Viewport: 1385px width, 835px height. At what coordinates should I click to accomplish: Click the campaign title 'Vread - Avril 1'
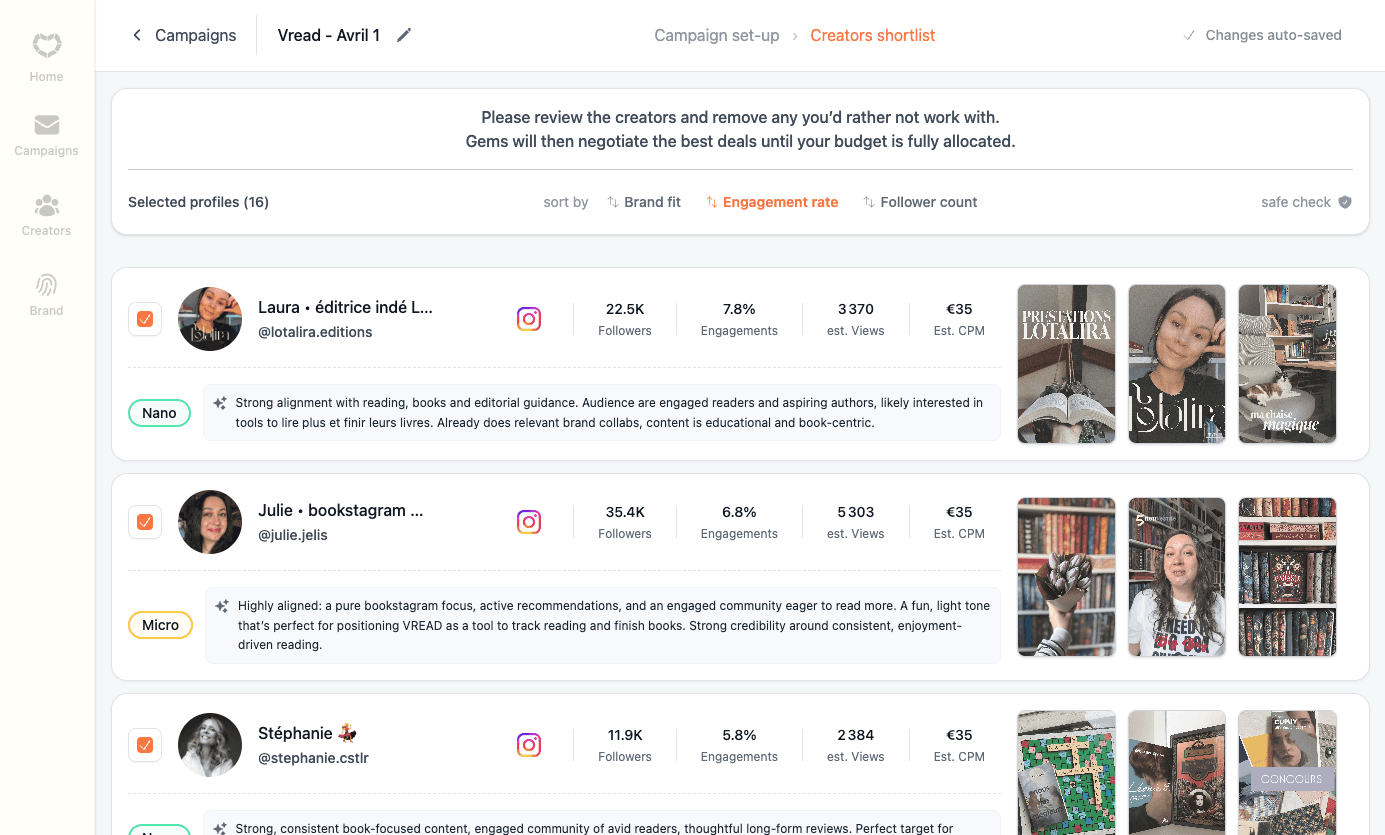click(x=329, y=36)
